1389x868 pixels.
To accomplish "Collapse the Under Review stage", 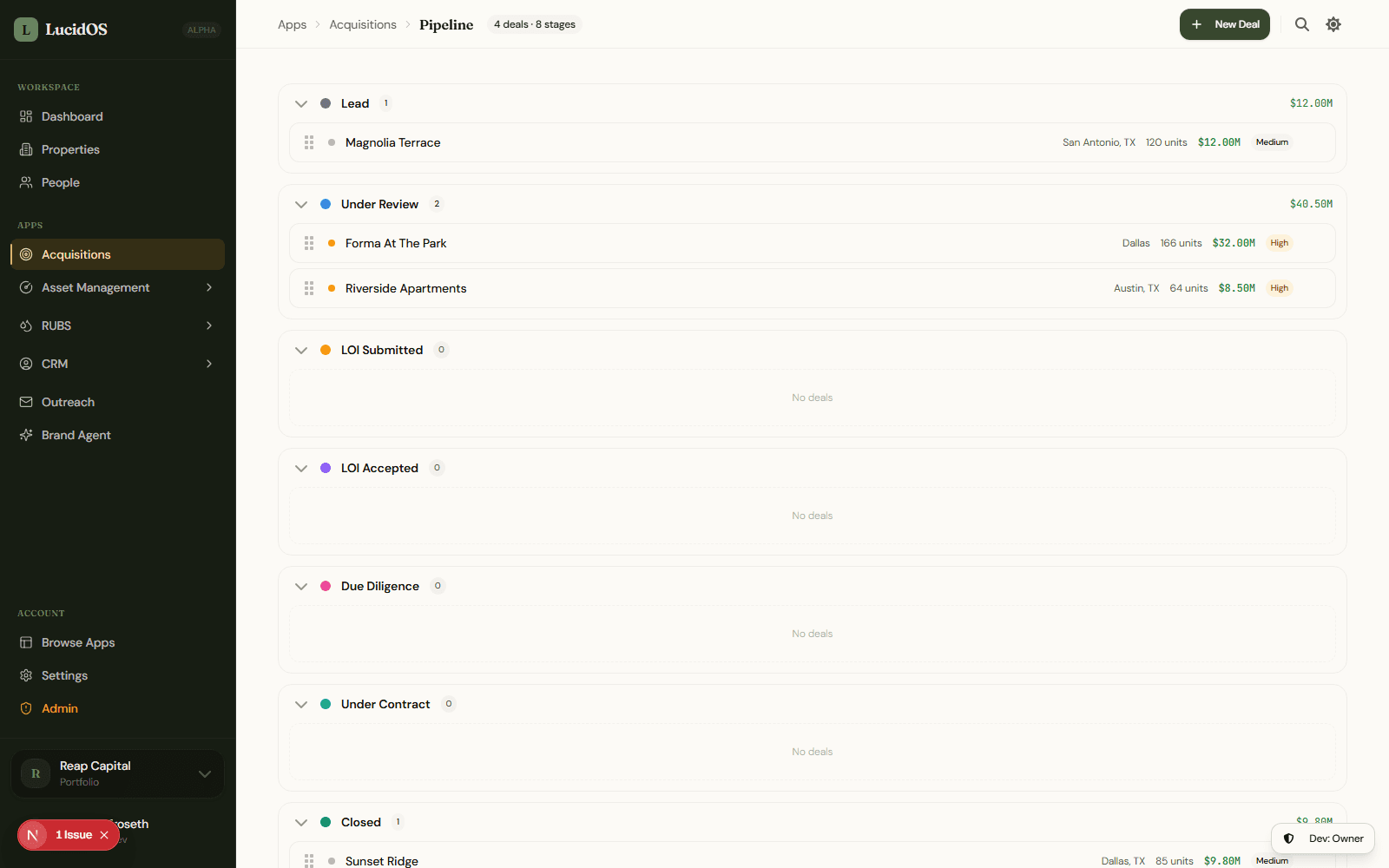I will coord(301,204).
